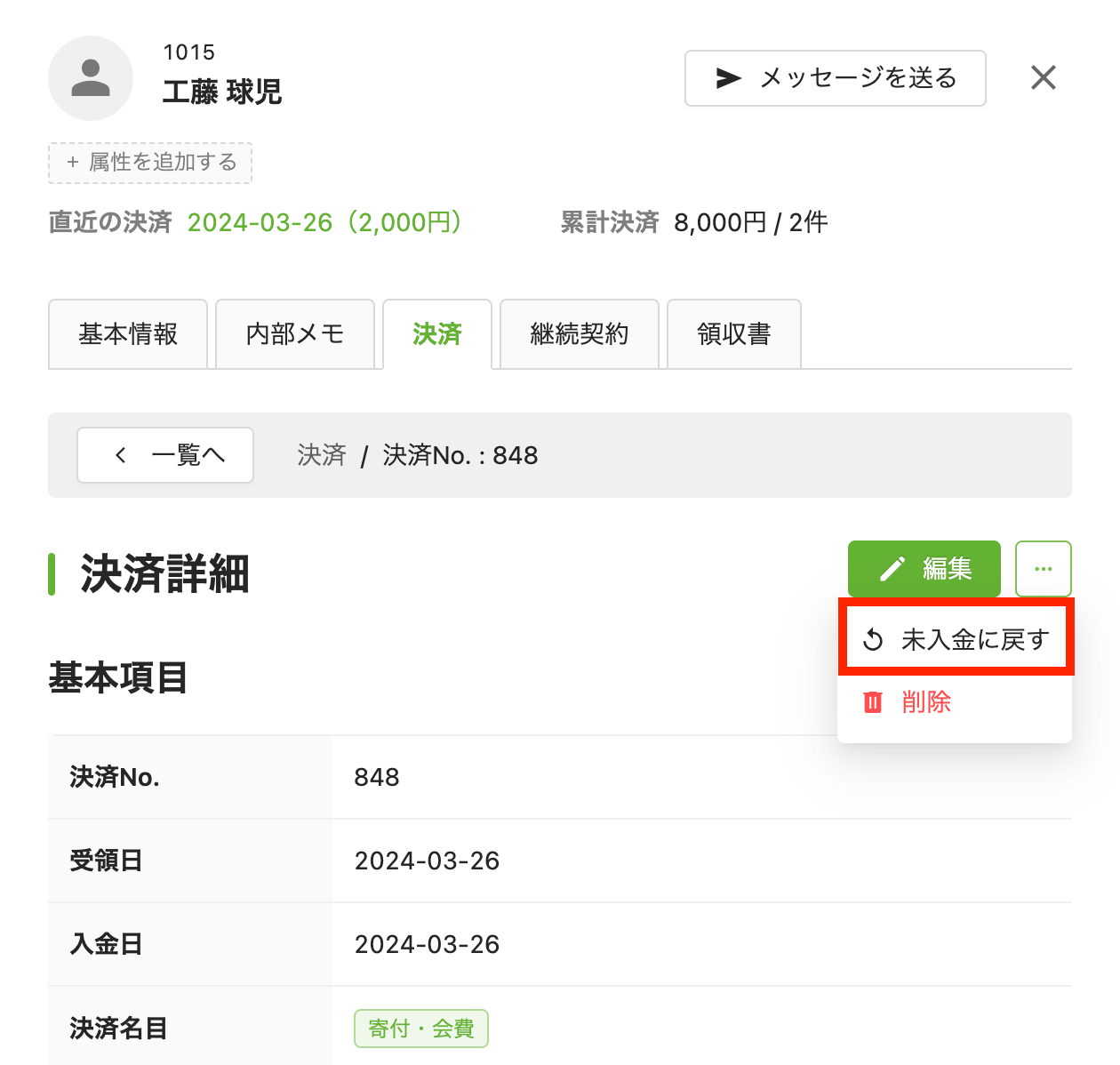Click the pencil icon on 編集 button
Viewport: 1120px width, 1065px height.
tap(892, 569)
